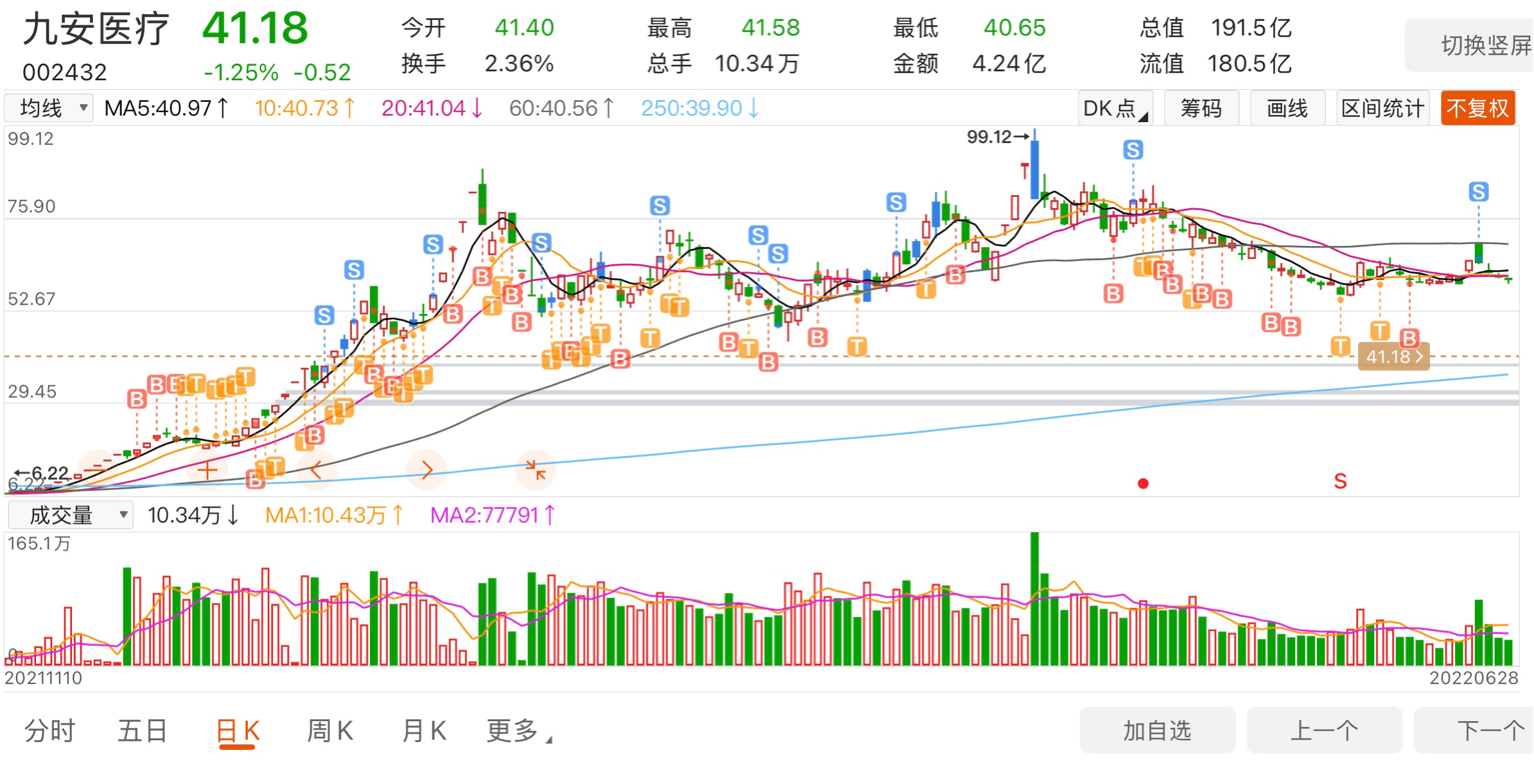This screenshot has height=768, width=1534.
Task: Tap the tallest green volume bar
Action: [1034, 599]
